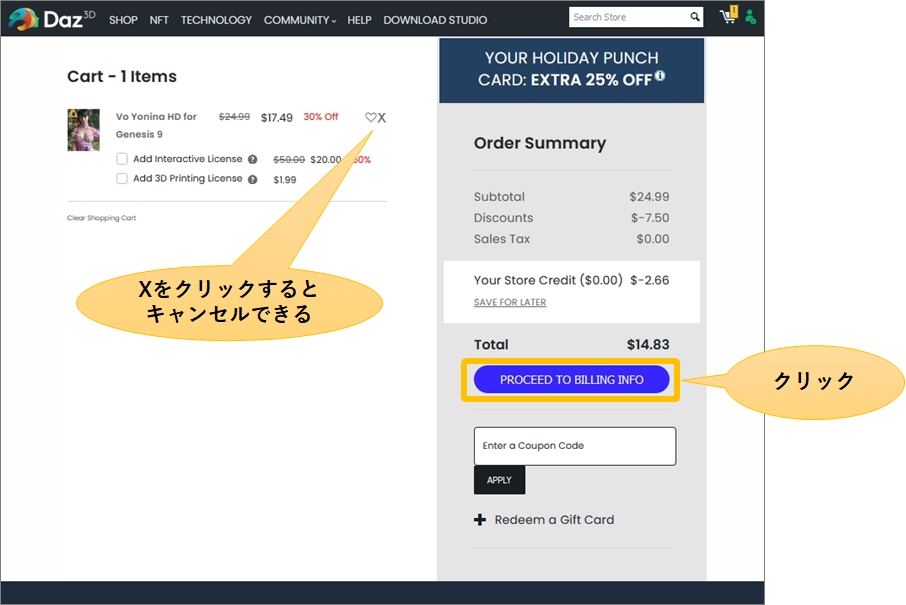Tick the Add 3D Printing License checkbox
This screenshot has width=906, height=605.
pos(122,179)
